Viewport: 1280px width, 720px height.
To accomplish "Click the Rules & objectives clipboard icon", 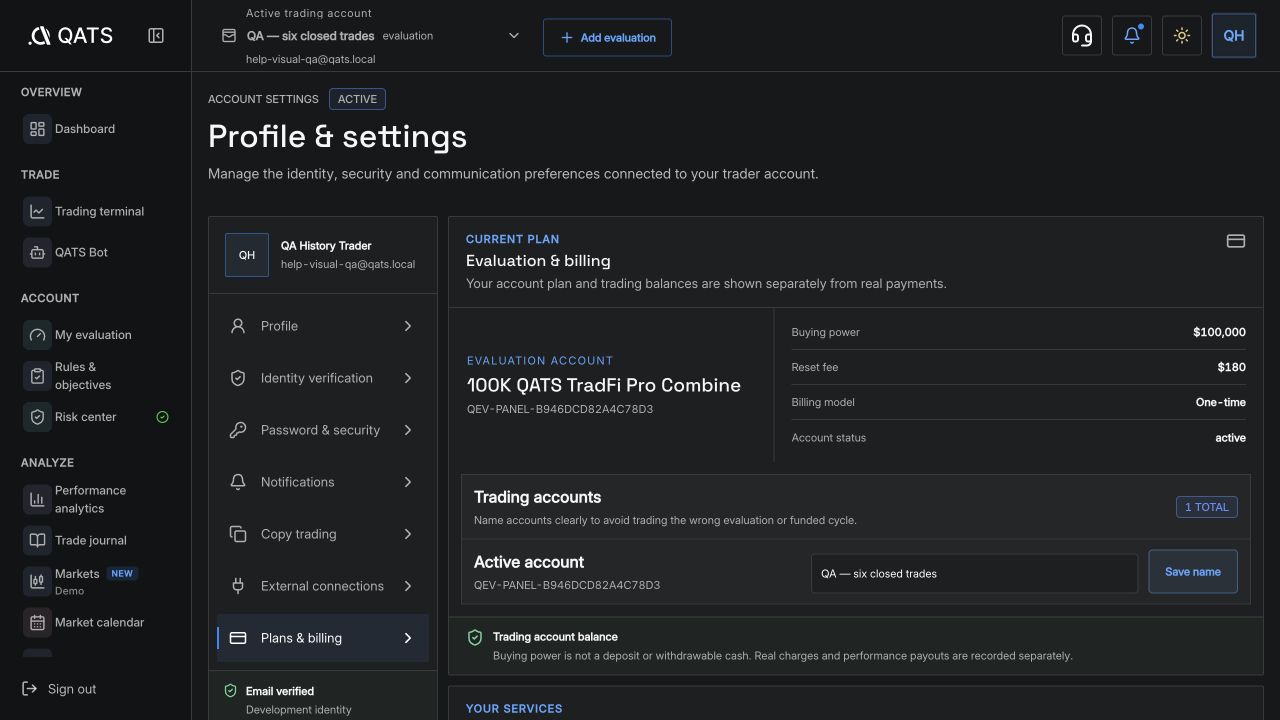I will tap(37, 376).
